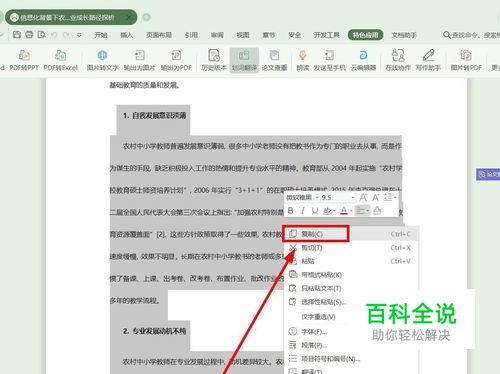Image resolution: width=500 pixels, height=374 pixels.
Task: Open the 文档助手 ribbon tab
Action: coord(404,35)
